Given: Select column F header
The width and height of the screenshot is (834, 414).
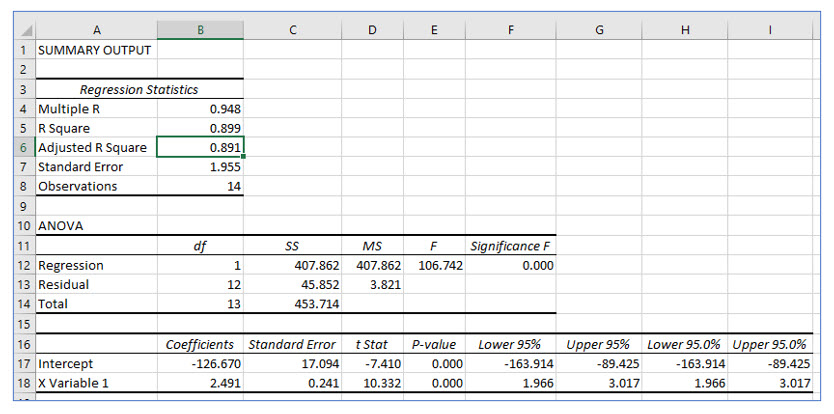Looking at the screenshot, I should click(x=511, y=30).
